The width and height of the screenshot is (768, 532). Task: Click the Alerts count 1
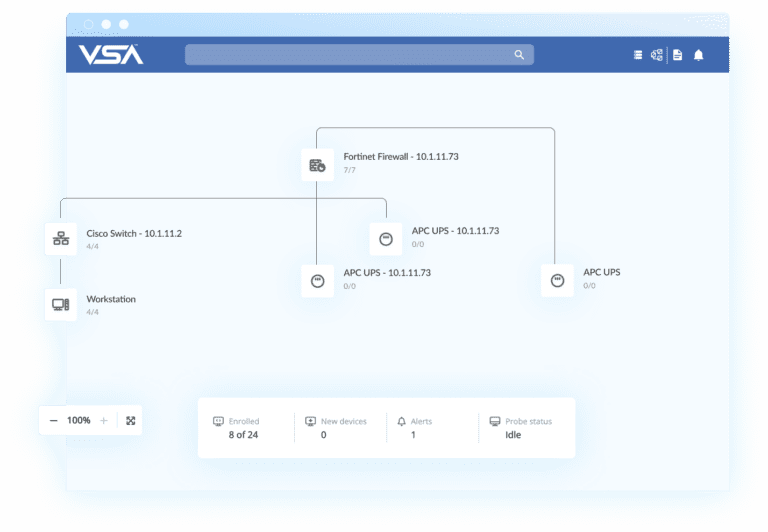point(413,435)
